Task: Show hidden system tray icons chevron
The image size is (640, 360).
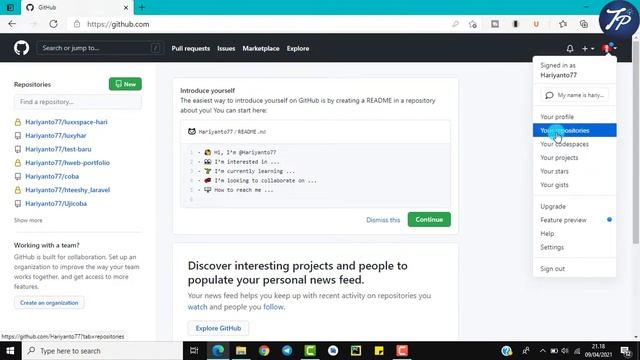Action: tap(542, 351)
